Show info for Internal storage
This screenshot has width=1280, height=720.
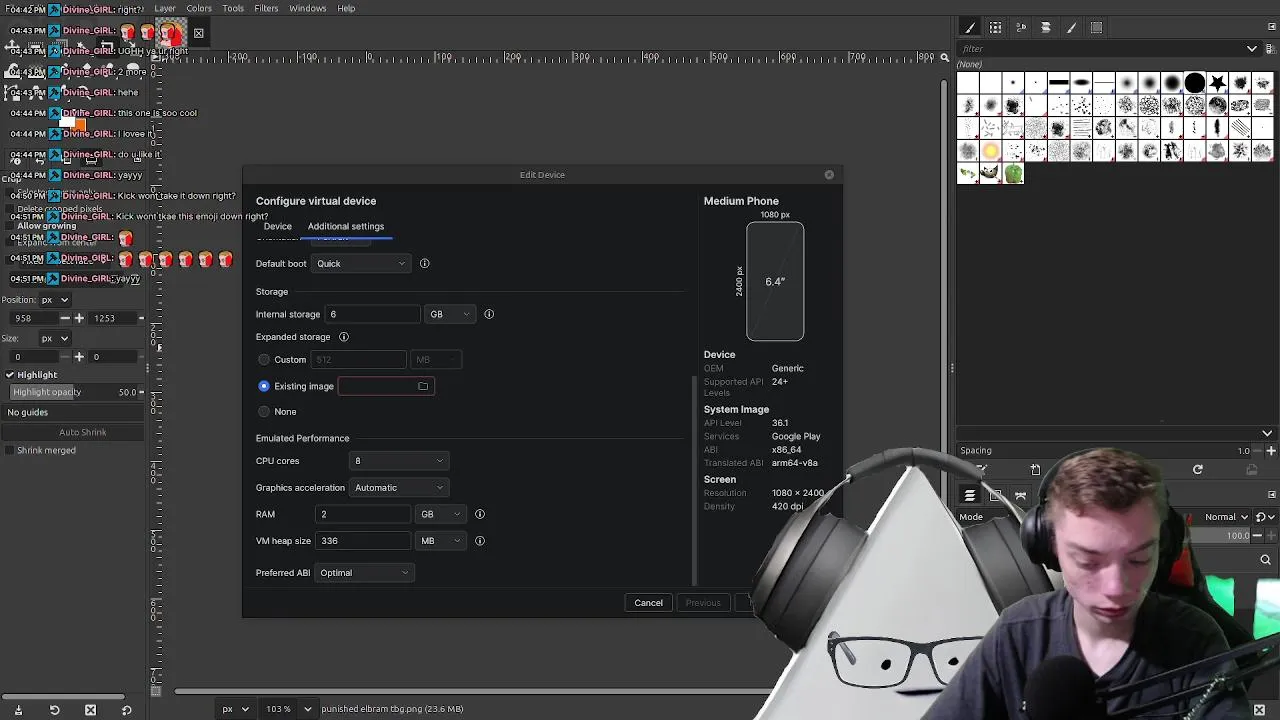(489, 314)
